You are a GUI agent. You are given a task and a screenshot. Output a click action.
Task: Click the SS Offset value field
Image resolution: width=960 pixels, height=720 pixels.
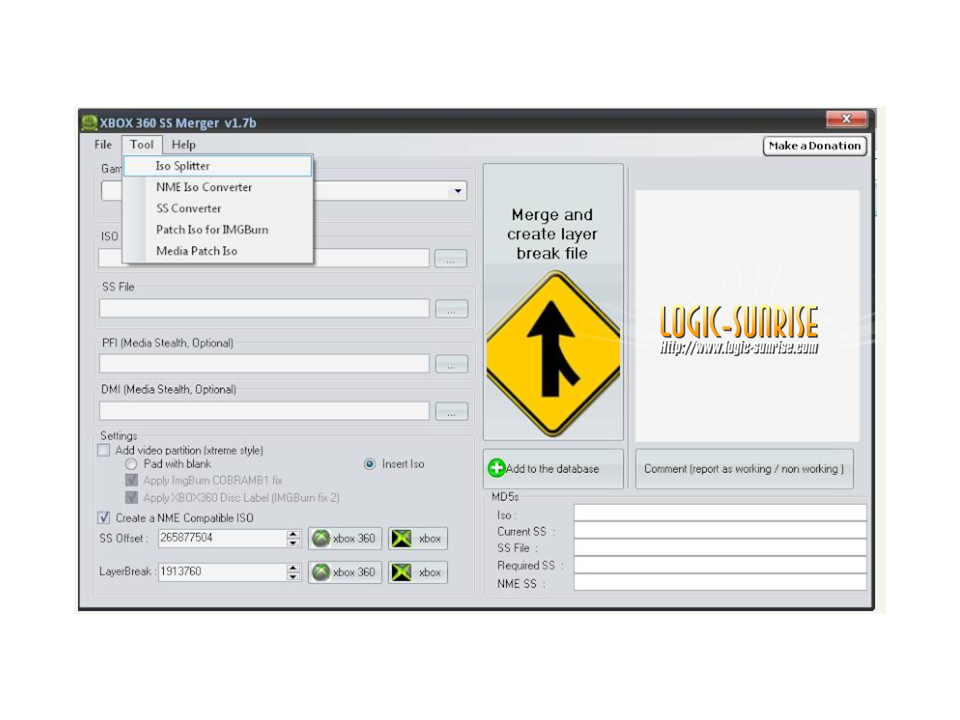pyautogui.click(x=222, y=538)
